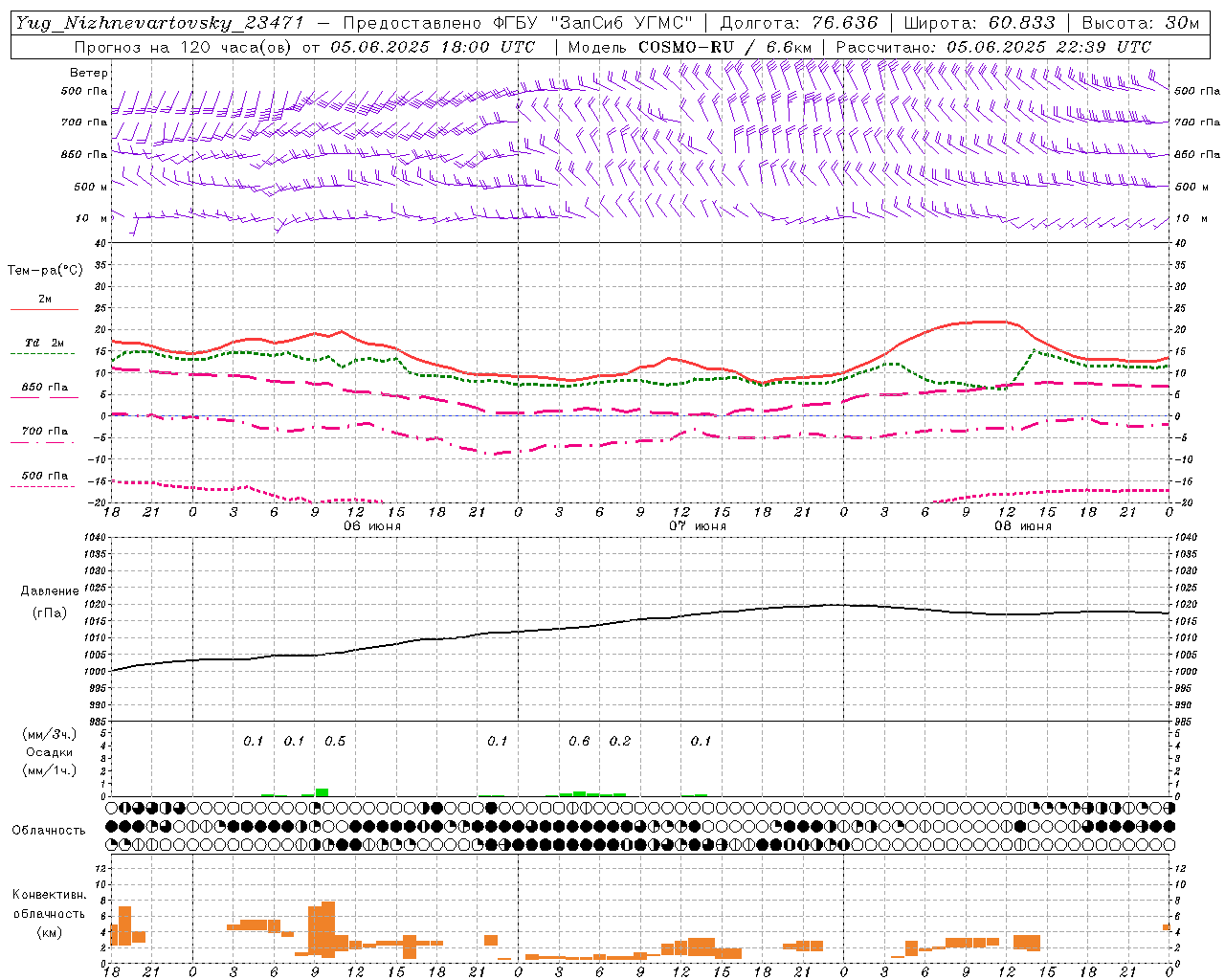
Task: Click the red legend line under '2м'
Action: [x=44, y=310]
